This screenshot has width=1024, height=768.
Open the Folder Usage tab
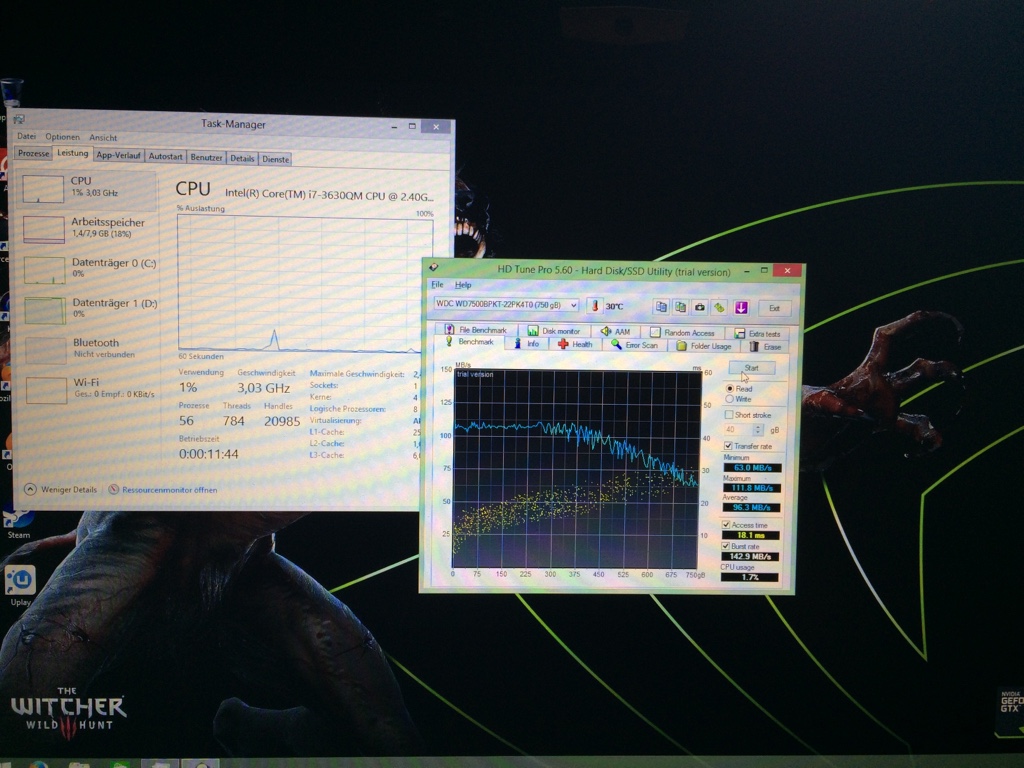tap(704, 345)
